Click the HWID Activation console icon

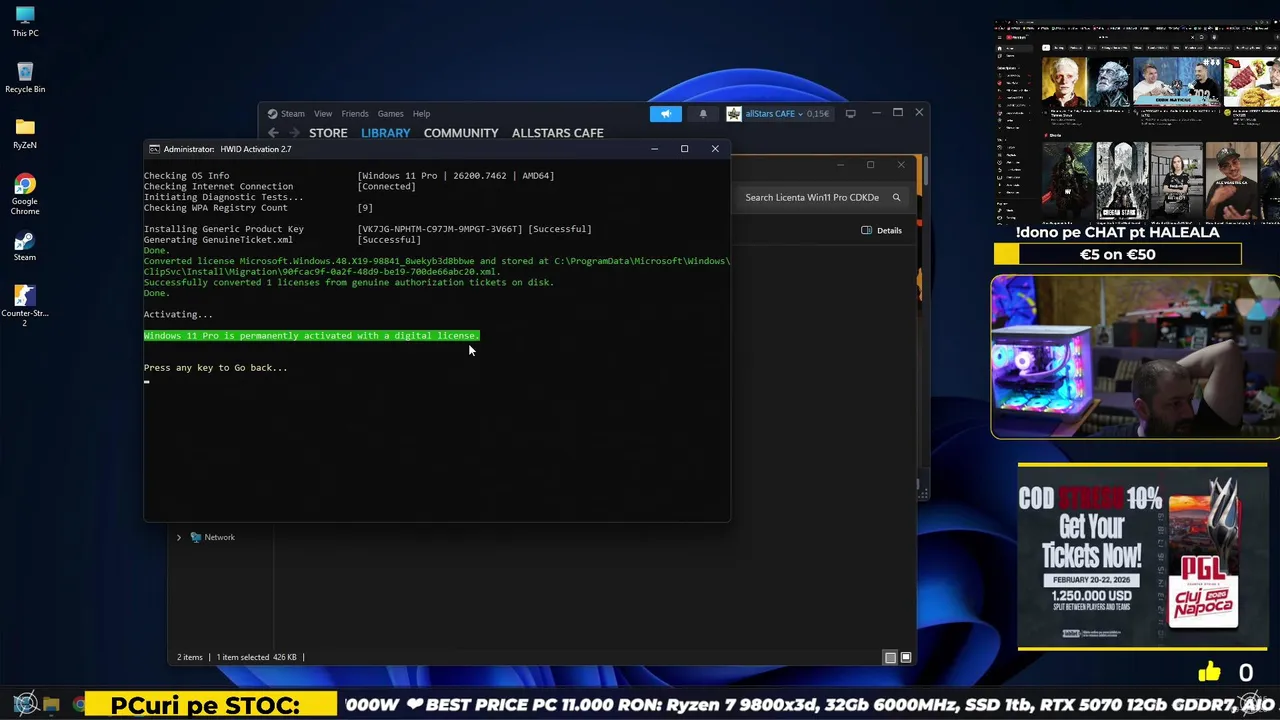pyautogui.click(x=154, y=149)
